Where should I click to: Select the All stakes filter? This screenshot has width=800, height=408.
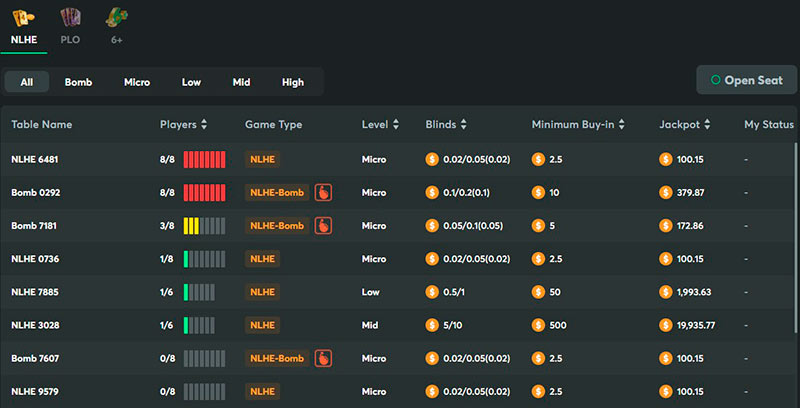tap(27, 82)
